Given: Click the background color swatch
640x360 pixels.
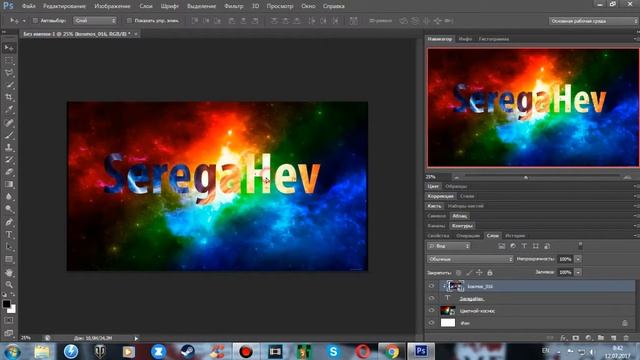Looking at the screenshot, I should (12, 309).
